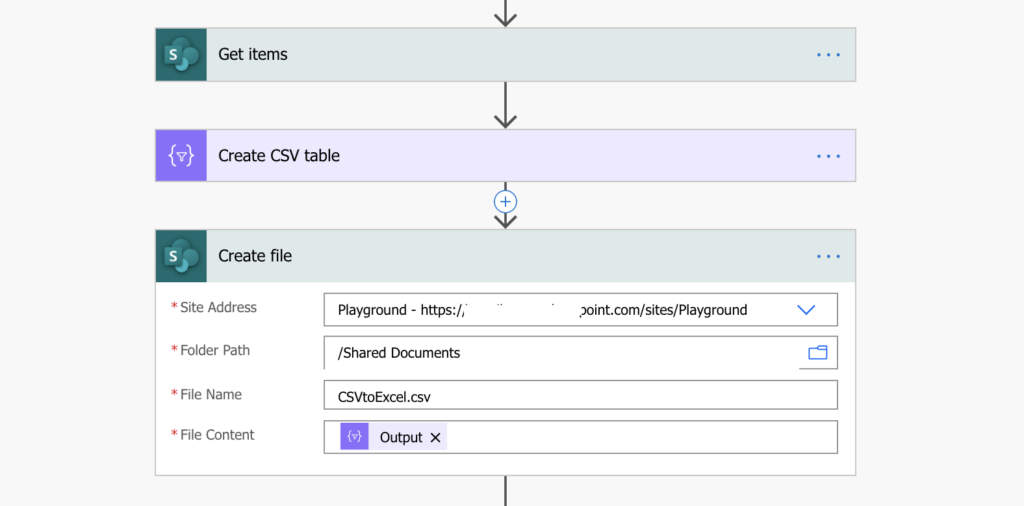Click the Folder Path field with /Shared Documents
Screen dimensions: 1024x506
[x=581, y=353]
